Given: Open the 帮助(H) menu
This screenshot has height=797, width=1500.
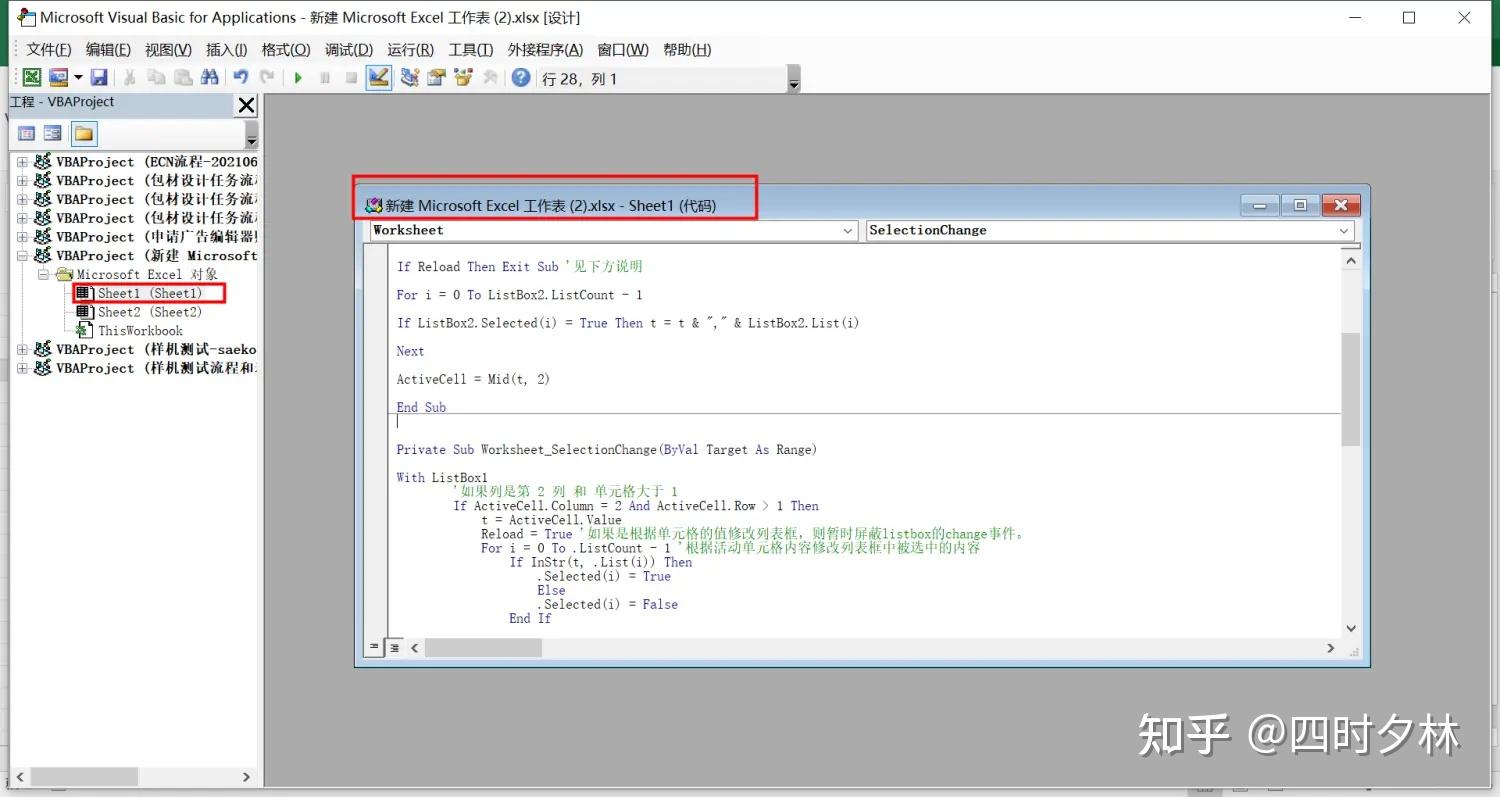Looking at the screenshot, I should (x=687, y=49).
